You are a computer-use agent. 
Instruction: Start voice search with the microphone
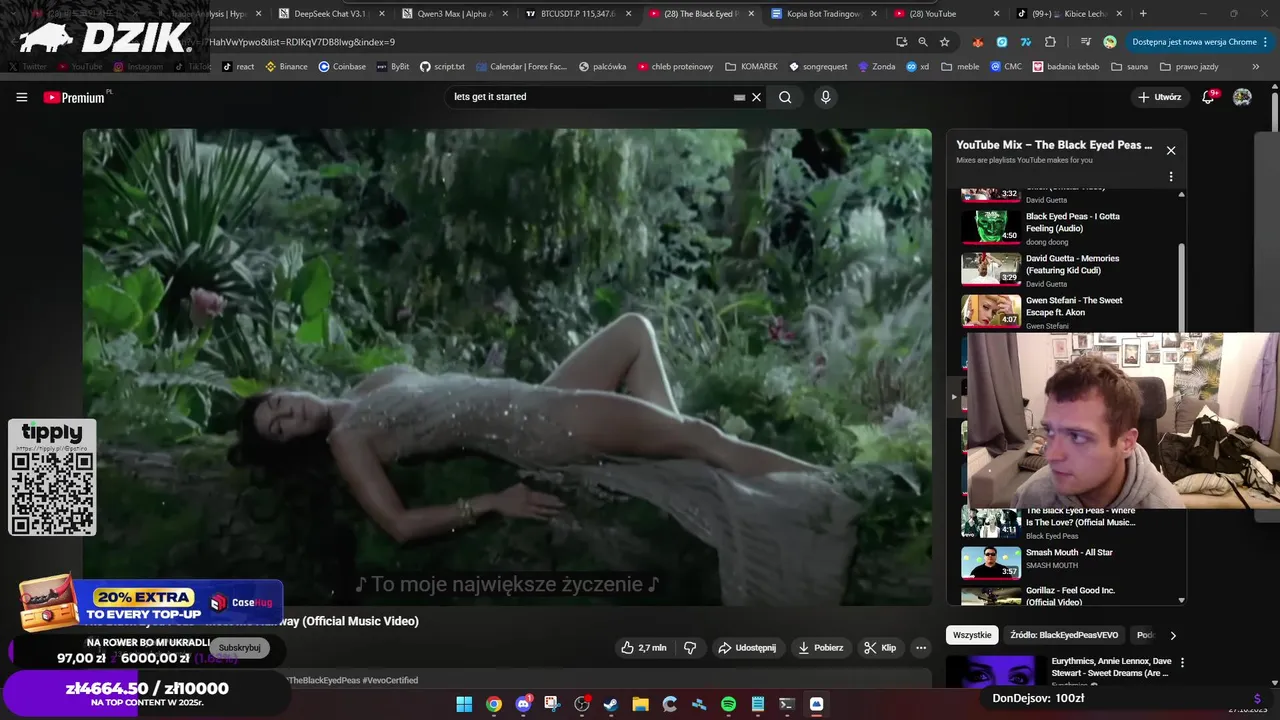click(825, 97)
